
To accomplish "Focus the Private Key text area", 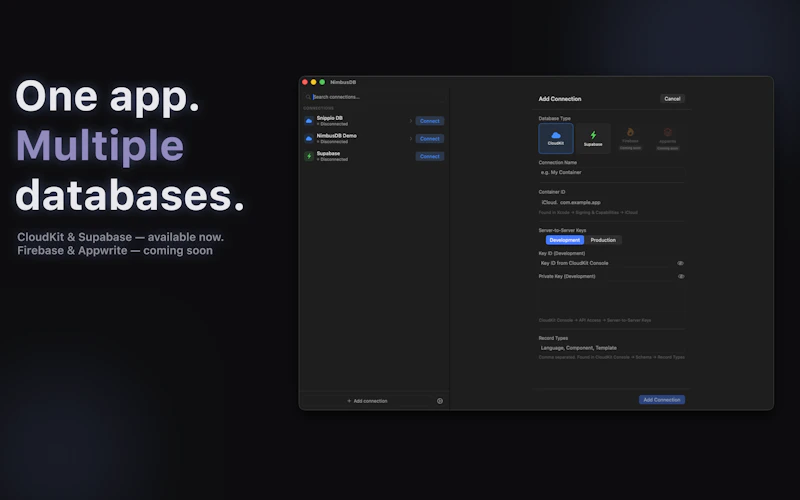I will (x=611, y=299).
